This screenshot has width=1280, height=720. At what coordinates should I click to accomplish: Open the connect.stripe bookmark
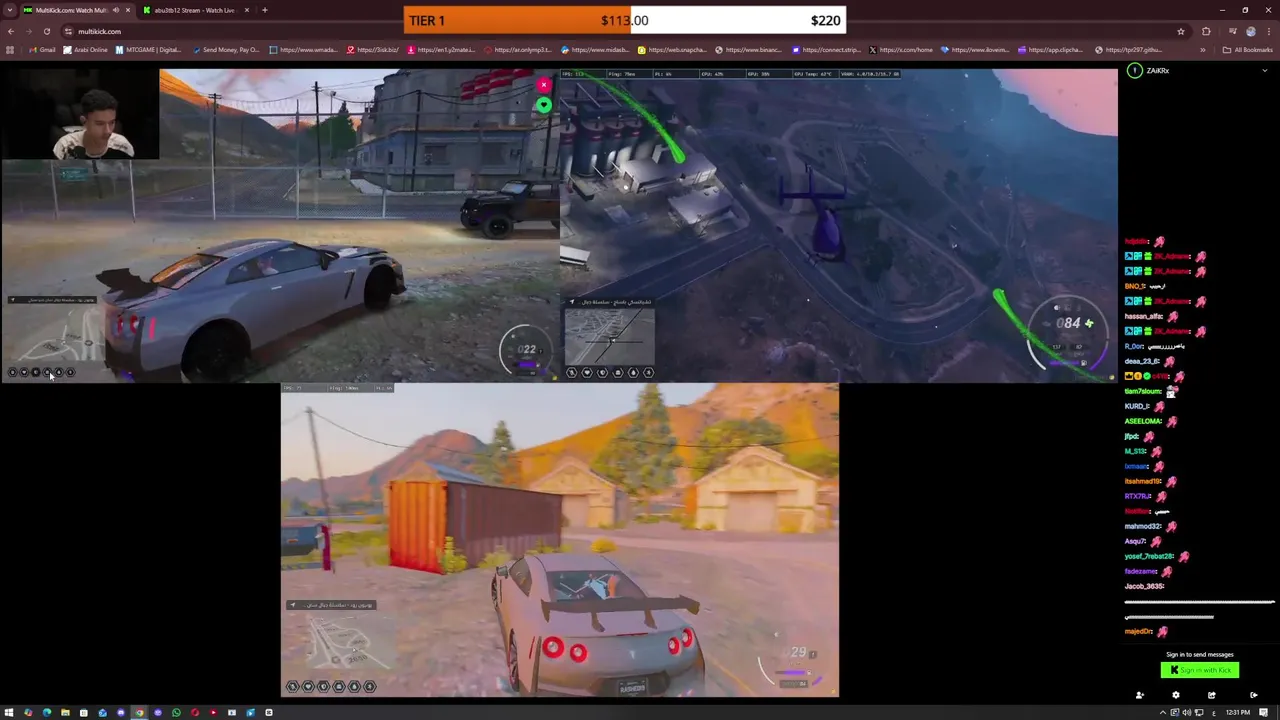click(x=826, y=50)
